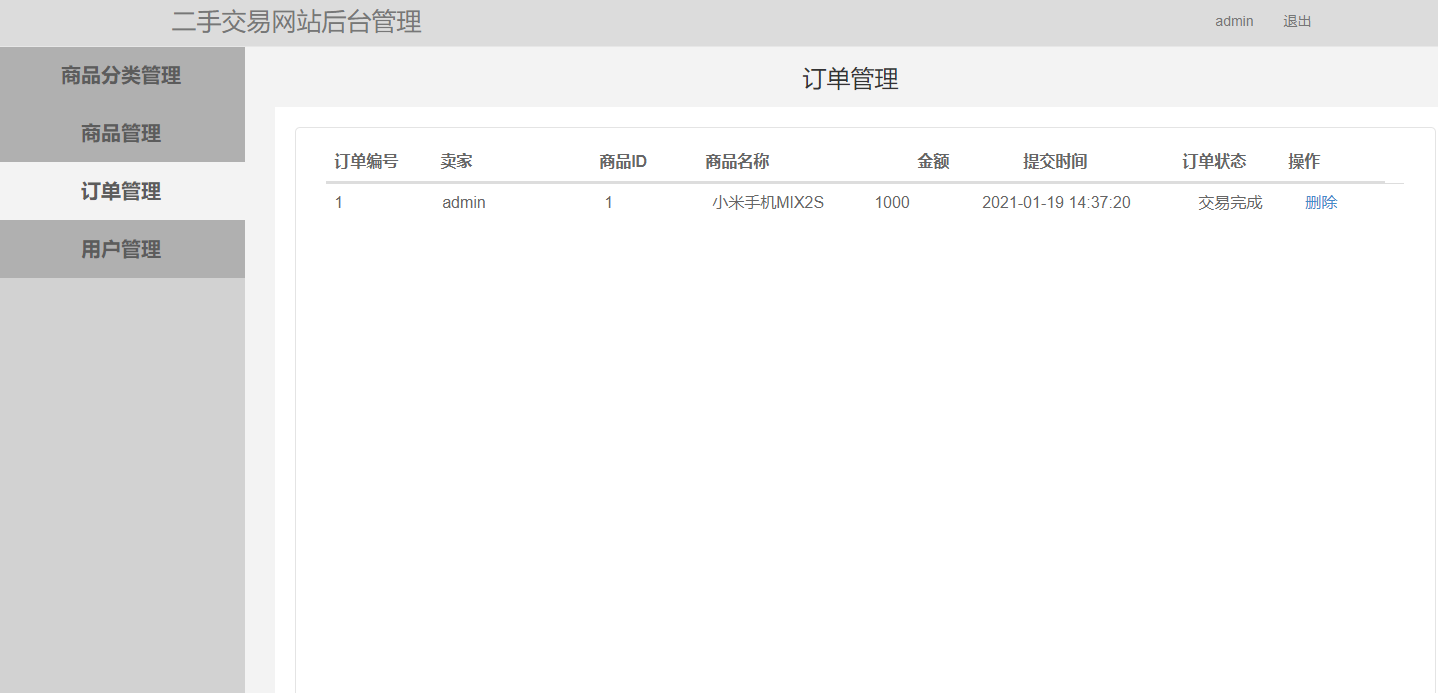Click the 订单管理 page heading
This screenshot has height=693, width=1438.
[x=850, y=78]
